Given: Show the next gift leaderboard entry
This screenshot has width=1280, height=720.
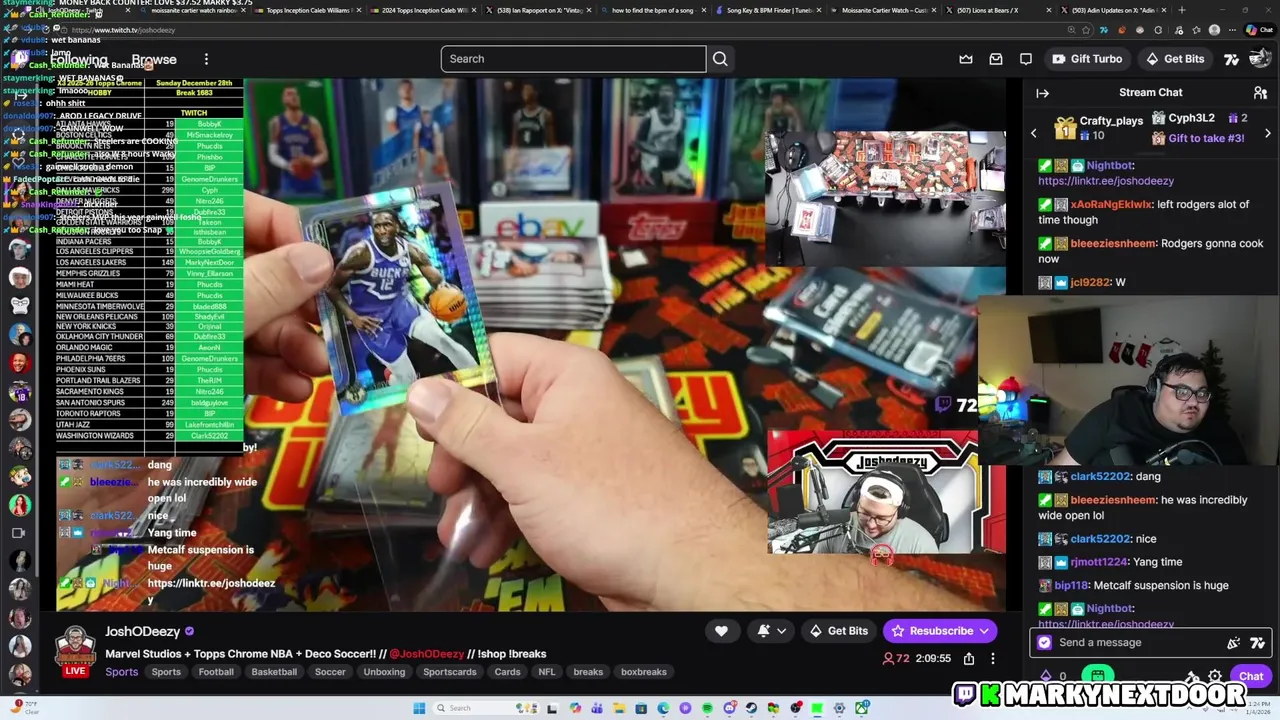Looking at the screenshot, I should point(1267,133).
